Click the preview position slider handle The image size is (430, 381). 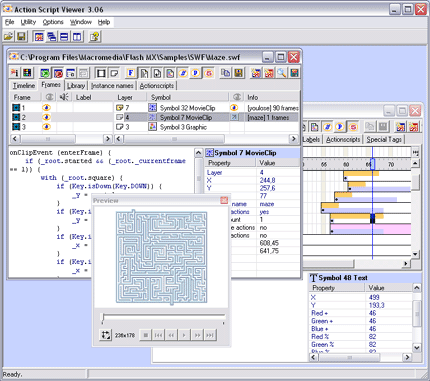[103, 318]
